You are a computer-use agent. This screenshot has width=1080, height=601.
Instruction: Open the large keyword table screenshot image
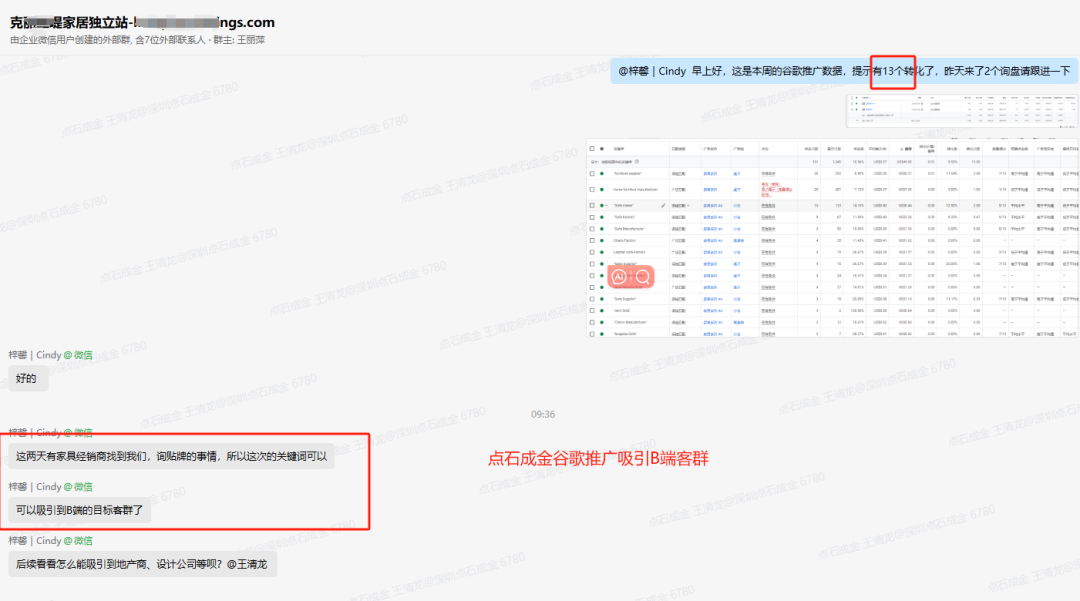point(833,238)
